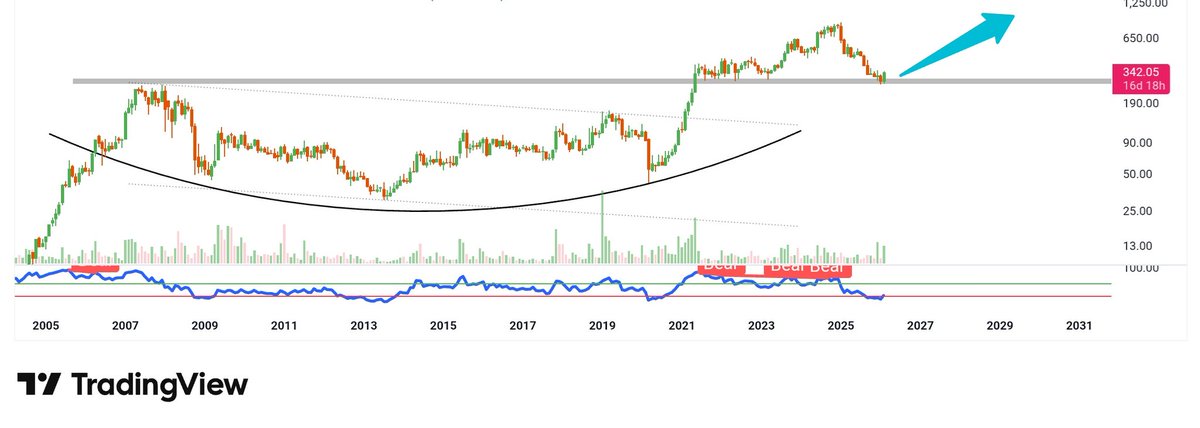Click the 2019 time axis label
The width and height of the screenshot is (1200, 428).
coord(602,326)
